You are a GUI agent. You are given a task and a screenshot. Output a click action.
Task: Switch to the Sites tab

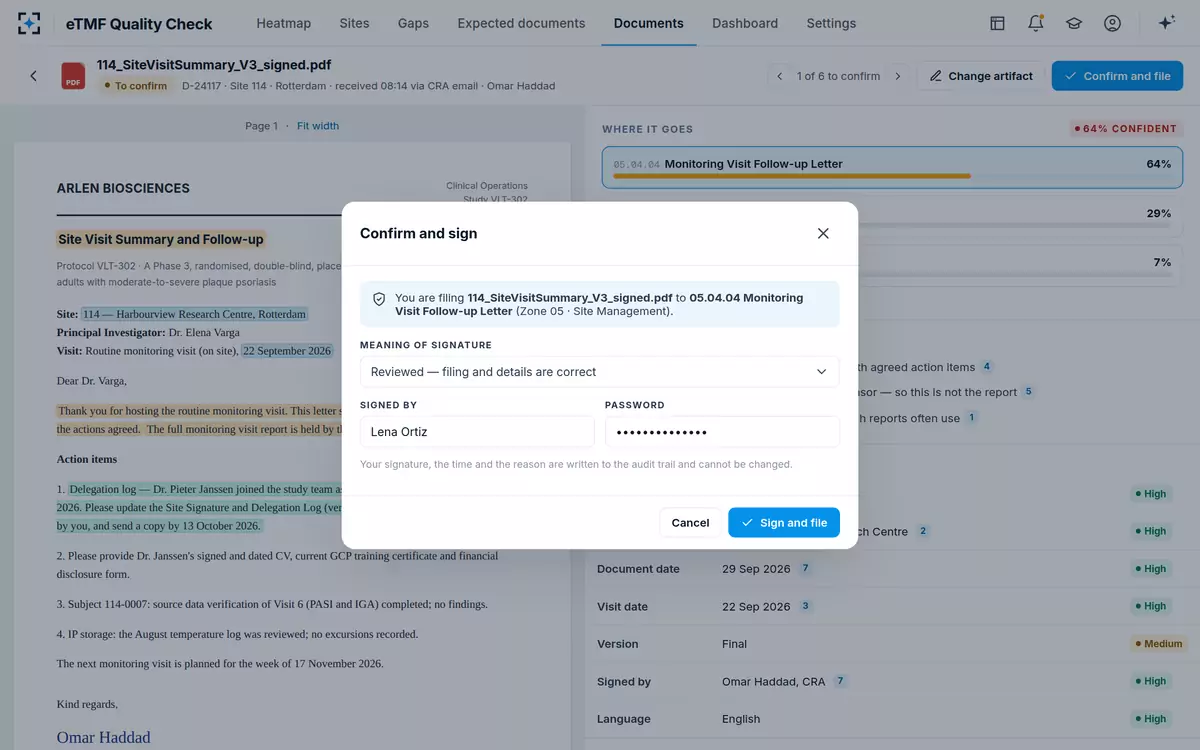pyautogui.click(x=354, y=23)
